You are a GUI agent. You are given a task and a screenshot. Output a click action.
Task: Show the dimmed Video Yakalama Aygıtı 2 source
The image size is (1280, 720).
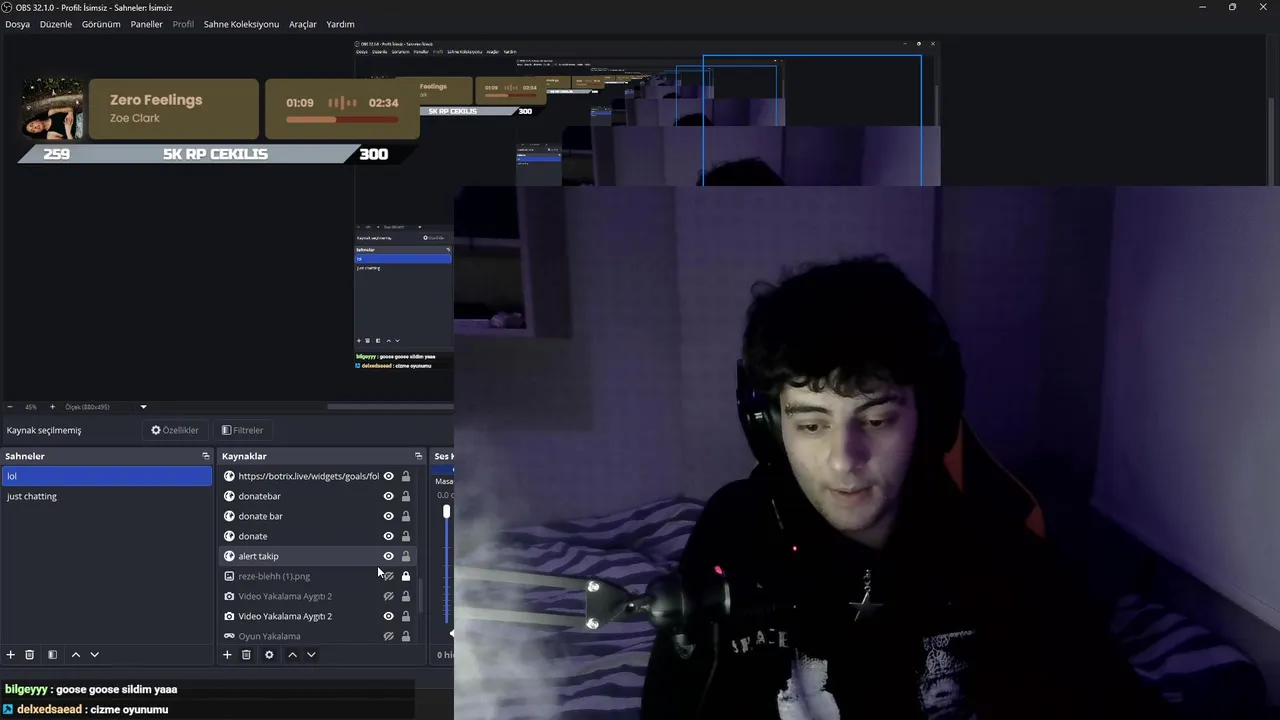click(389, 596)
